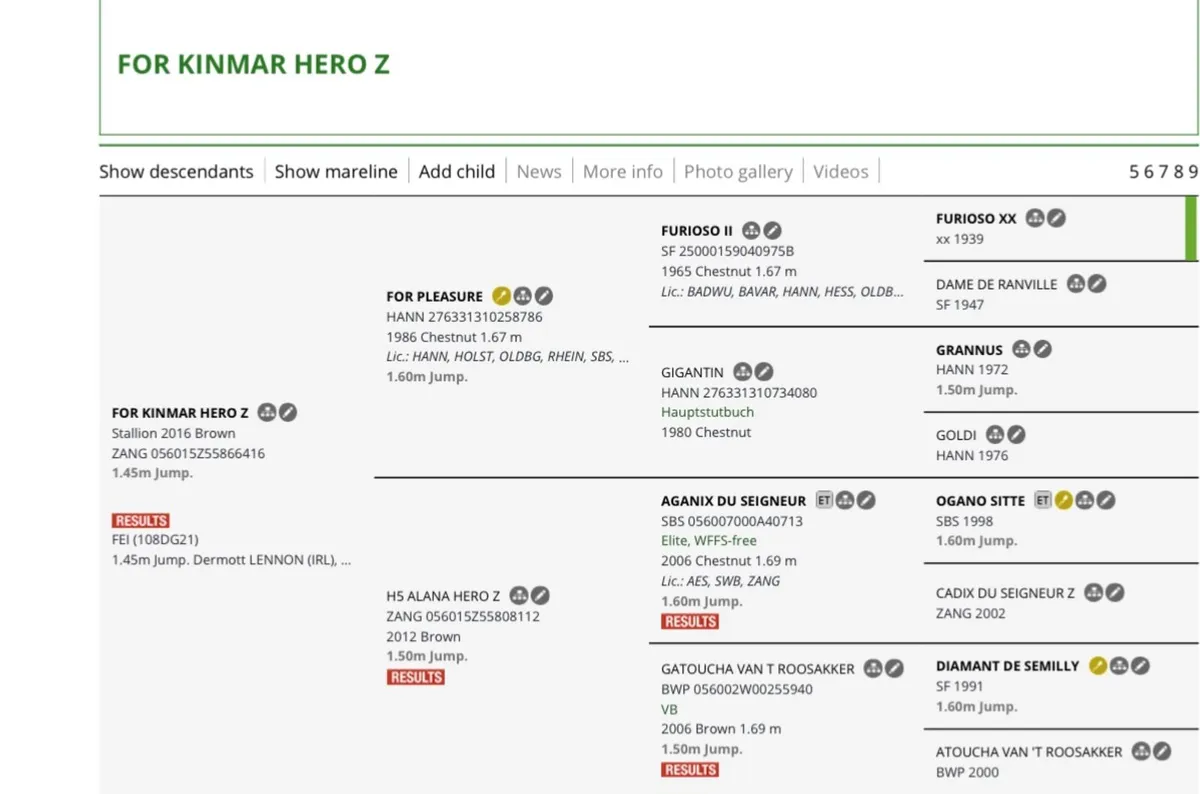Open the Photo gallery tab

738,171
